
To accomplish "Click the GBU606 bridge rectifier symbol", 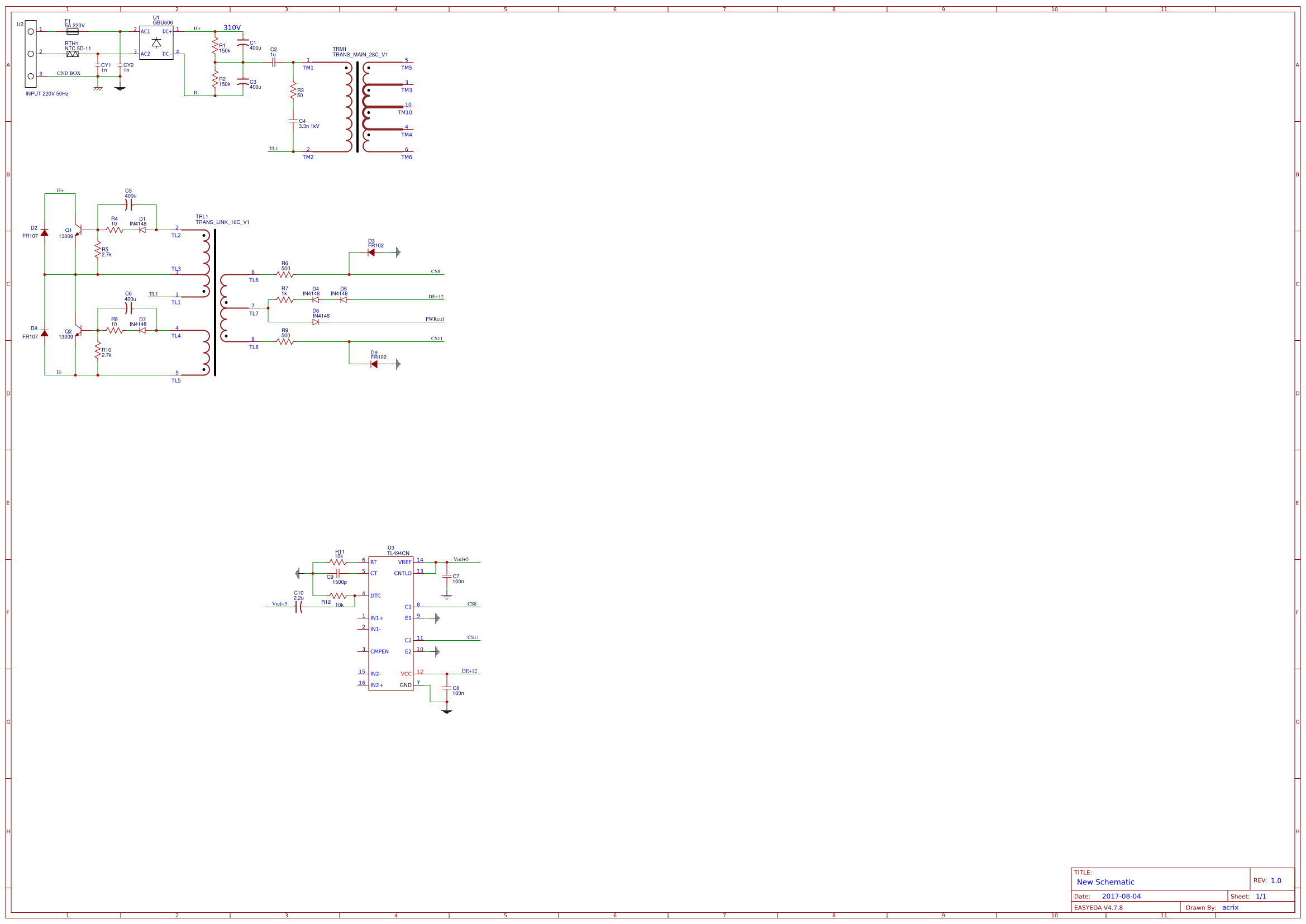I will (156, 42).
